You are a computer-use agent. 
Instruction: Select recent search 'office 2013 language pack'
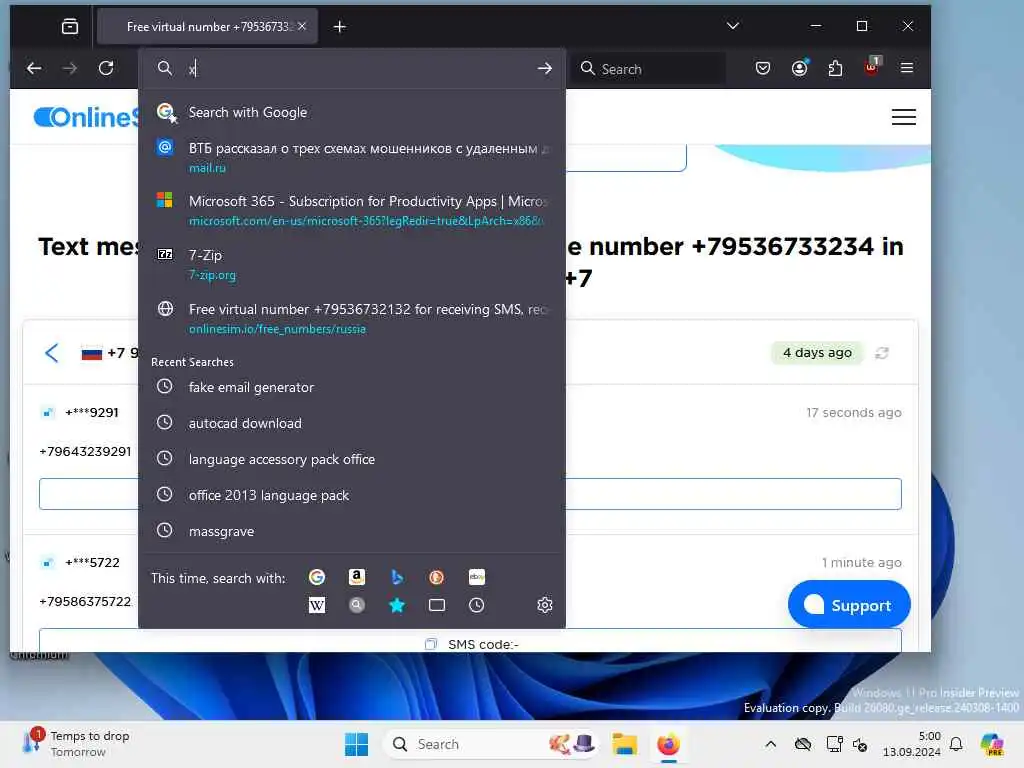352,495
